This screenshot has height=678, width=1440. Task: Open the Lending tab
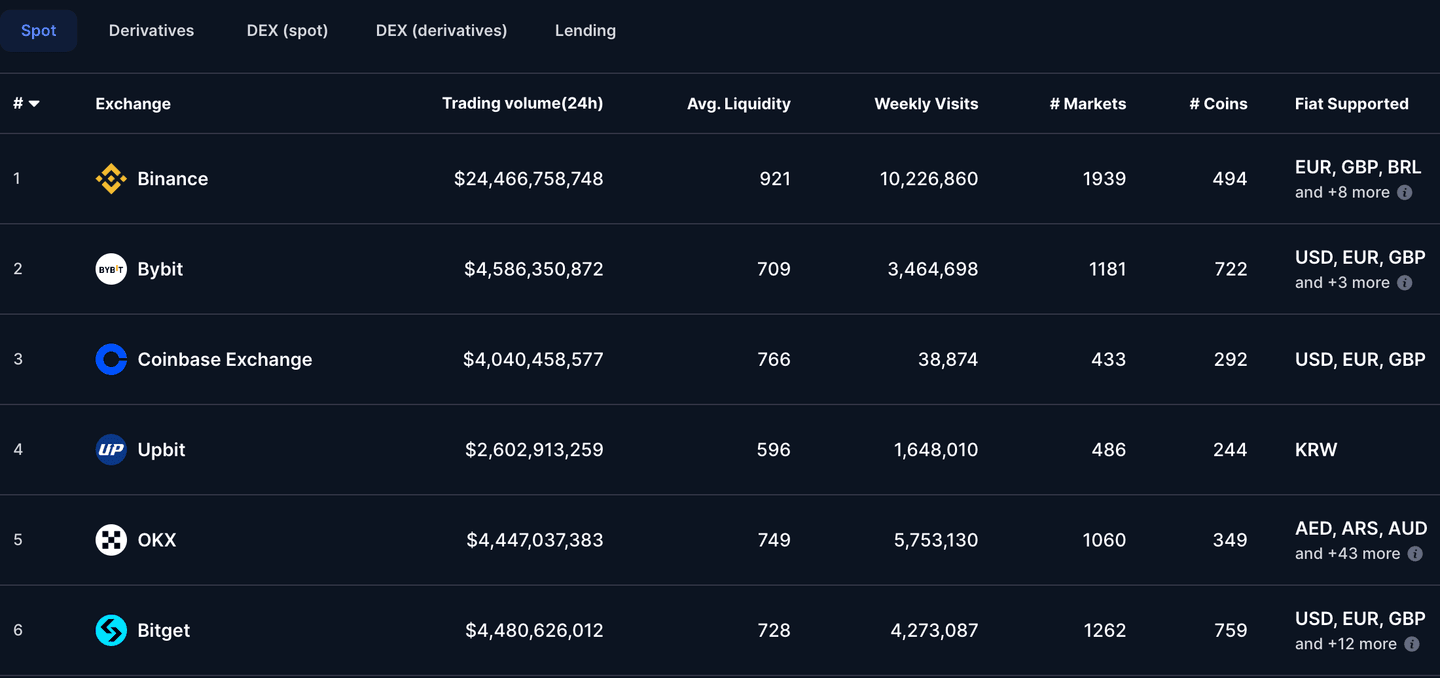pos(585,31)
